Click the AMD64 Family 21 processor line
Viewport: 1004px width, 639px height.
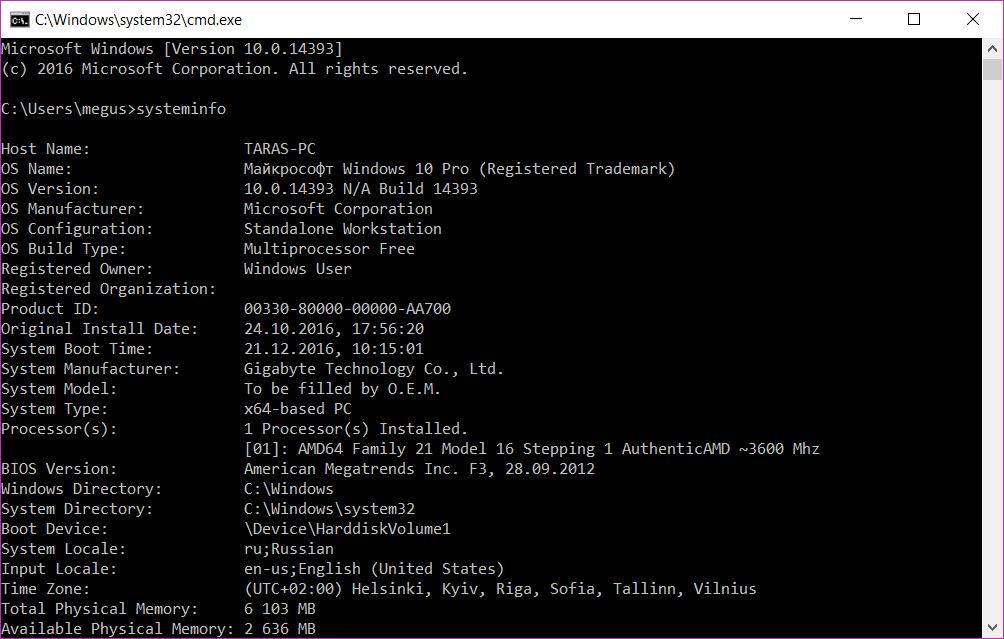531,449
